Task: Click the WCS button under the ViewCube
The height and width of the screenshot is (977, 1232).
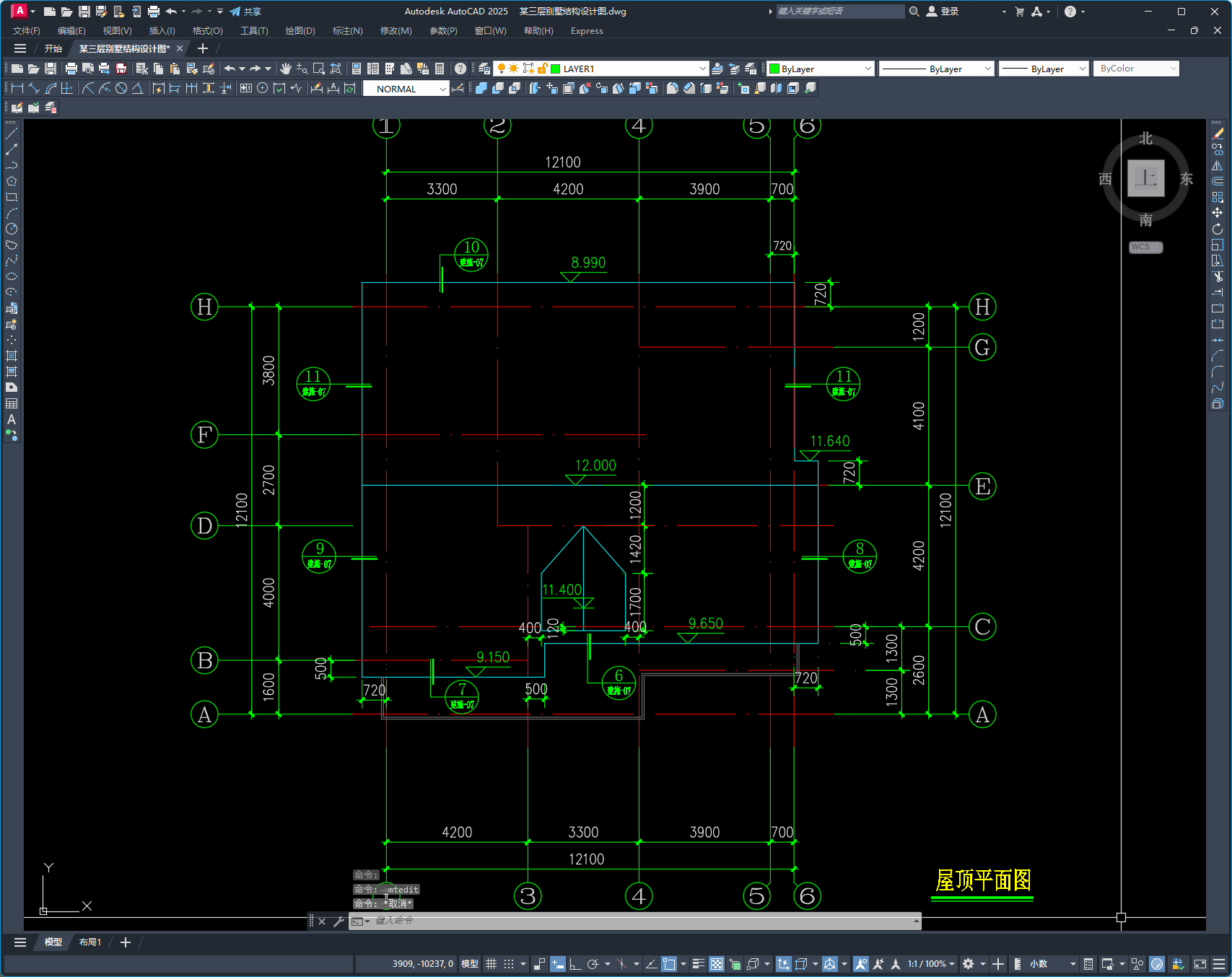Action: pyautogui.click(x=1145, y=247)
